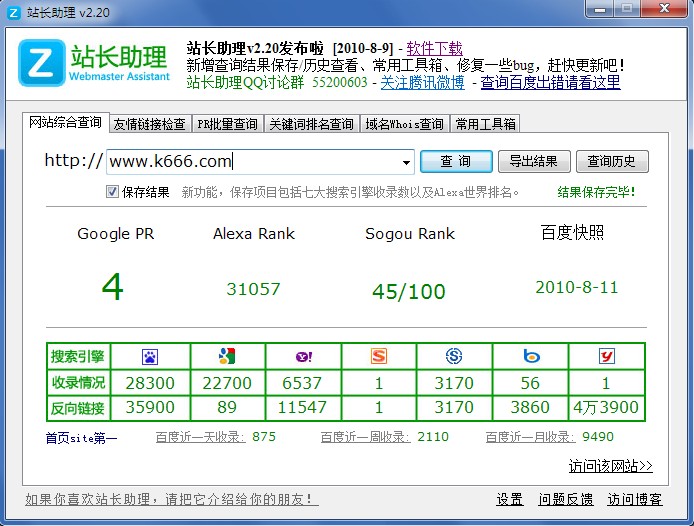Click the blue Soso S icon
Screen dimensions: 694x526
pyautogui.click(x=454, y=356)
